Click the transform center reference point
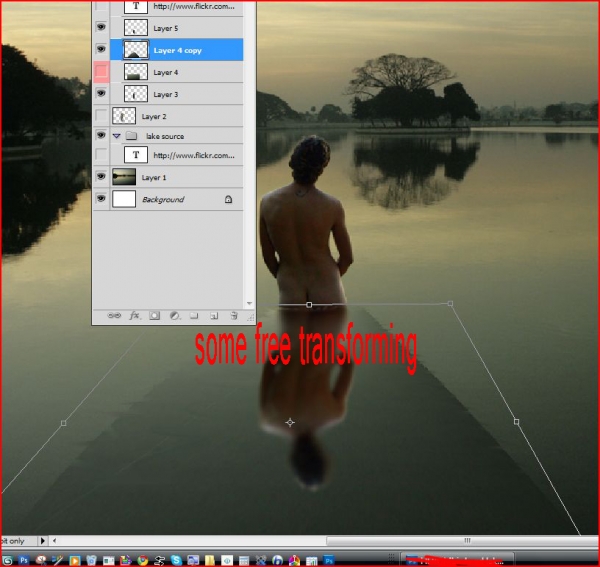This screenshot has width=600, height=567. click(x=290, y=422)
